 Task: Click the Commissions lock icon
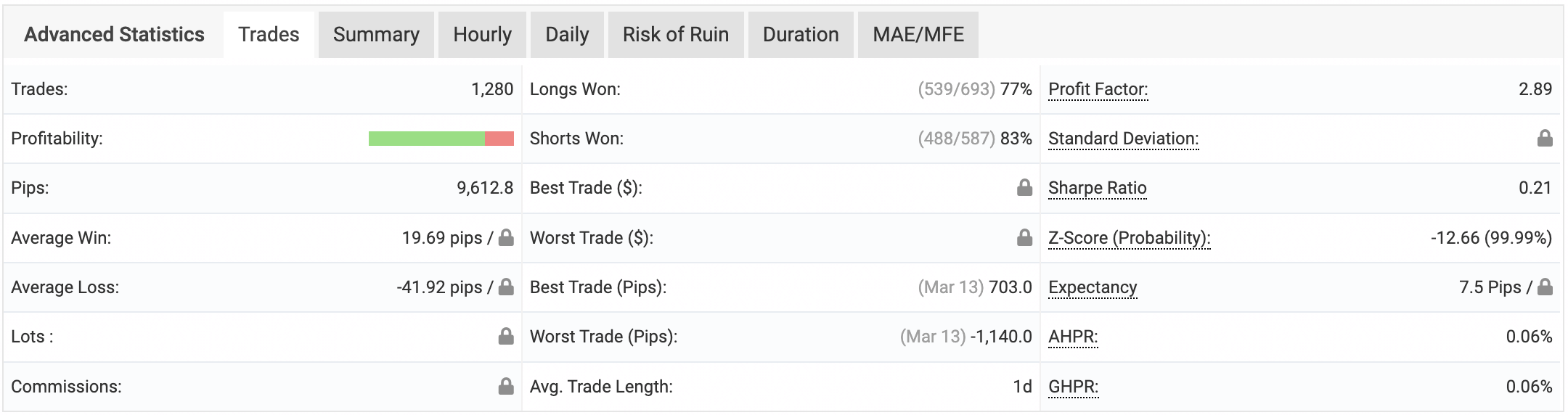(x=506, y=386)
